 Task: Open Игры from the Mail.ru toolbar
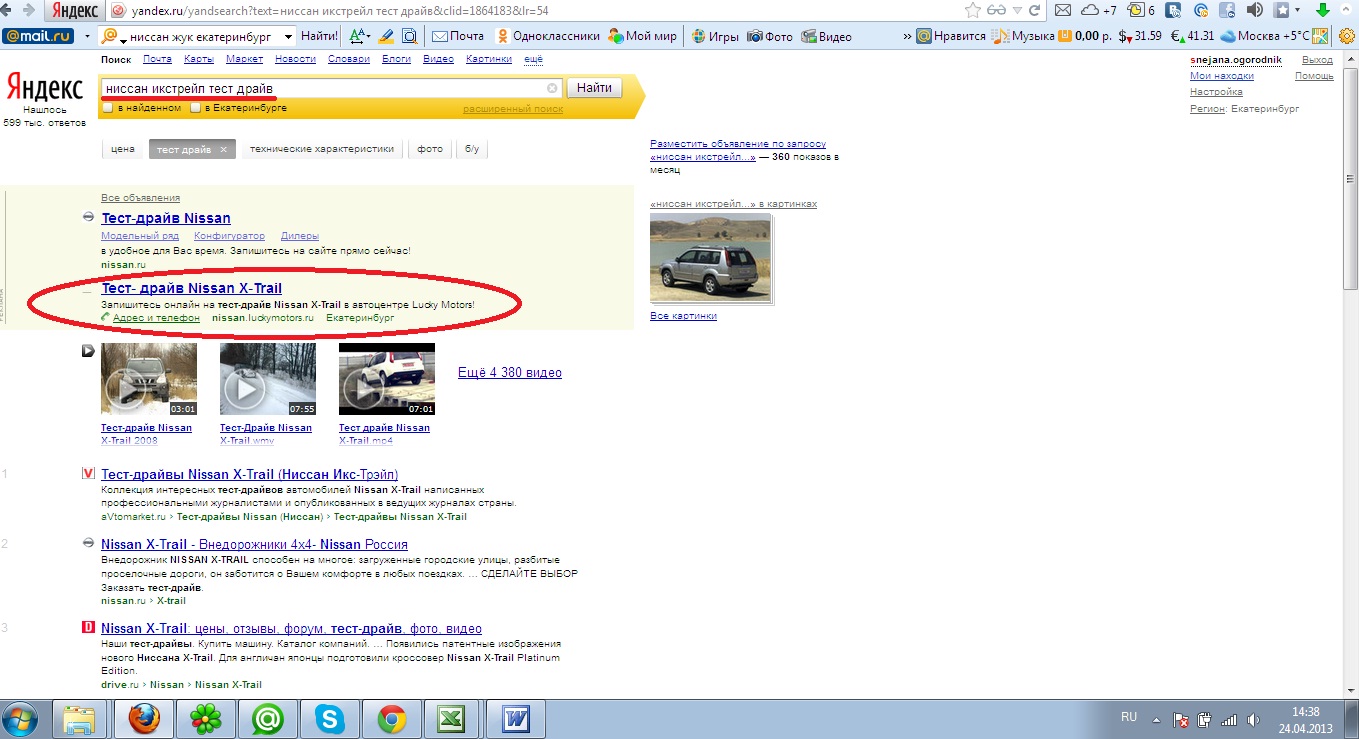714,36
